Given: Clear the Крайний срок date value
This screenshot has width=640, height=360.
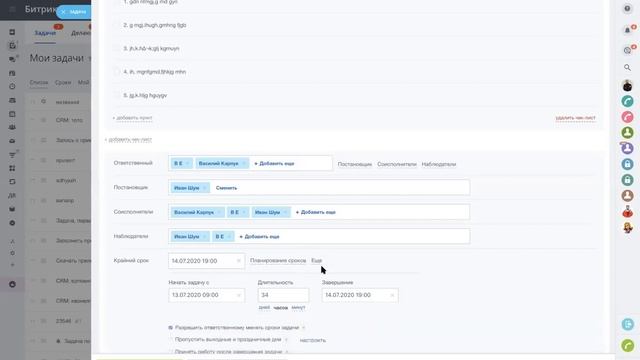Looking at the screenshot, I should [x=239, y=261].
